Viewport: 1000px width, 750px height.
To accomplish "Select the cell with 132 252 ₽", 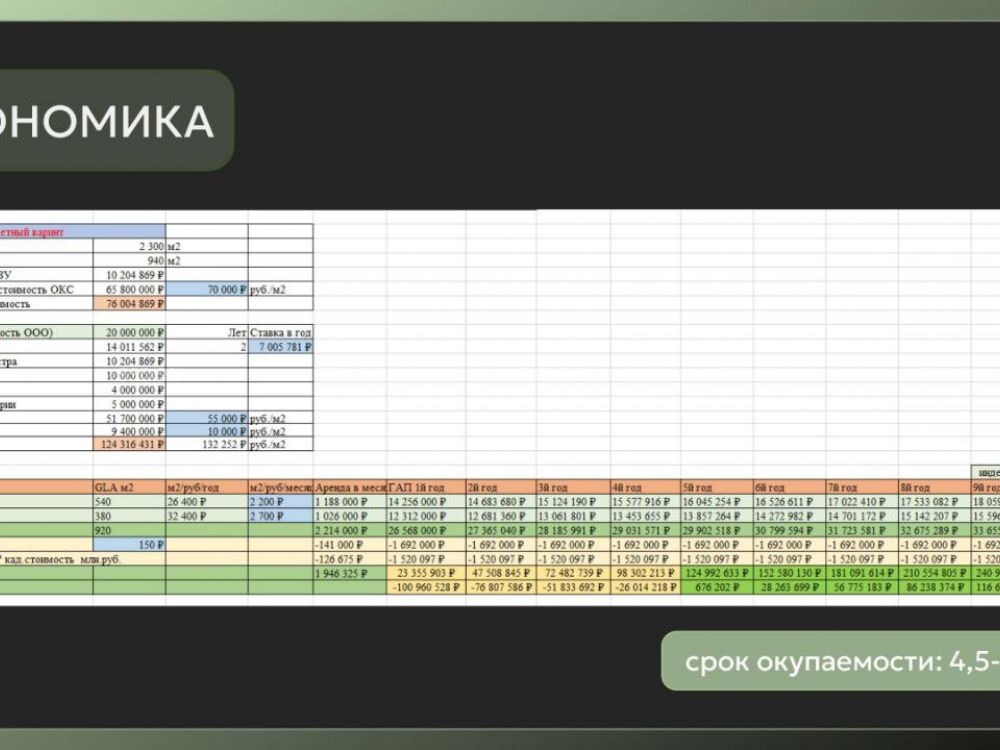I will point(207,444).
